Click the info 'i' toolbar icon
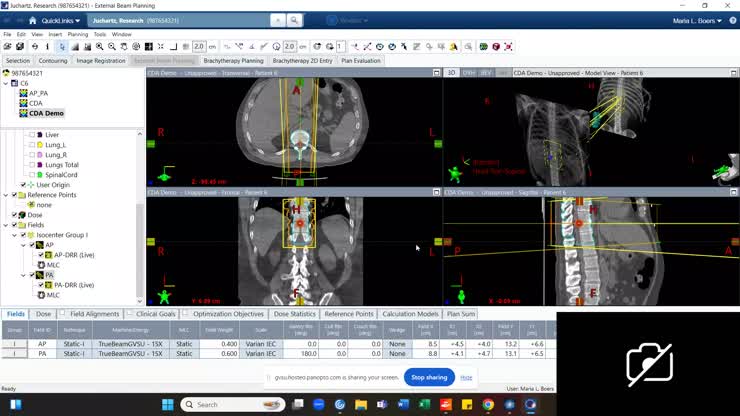Screen dimensions: 740x416 tap(47, 46)
